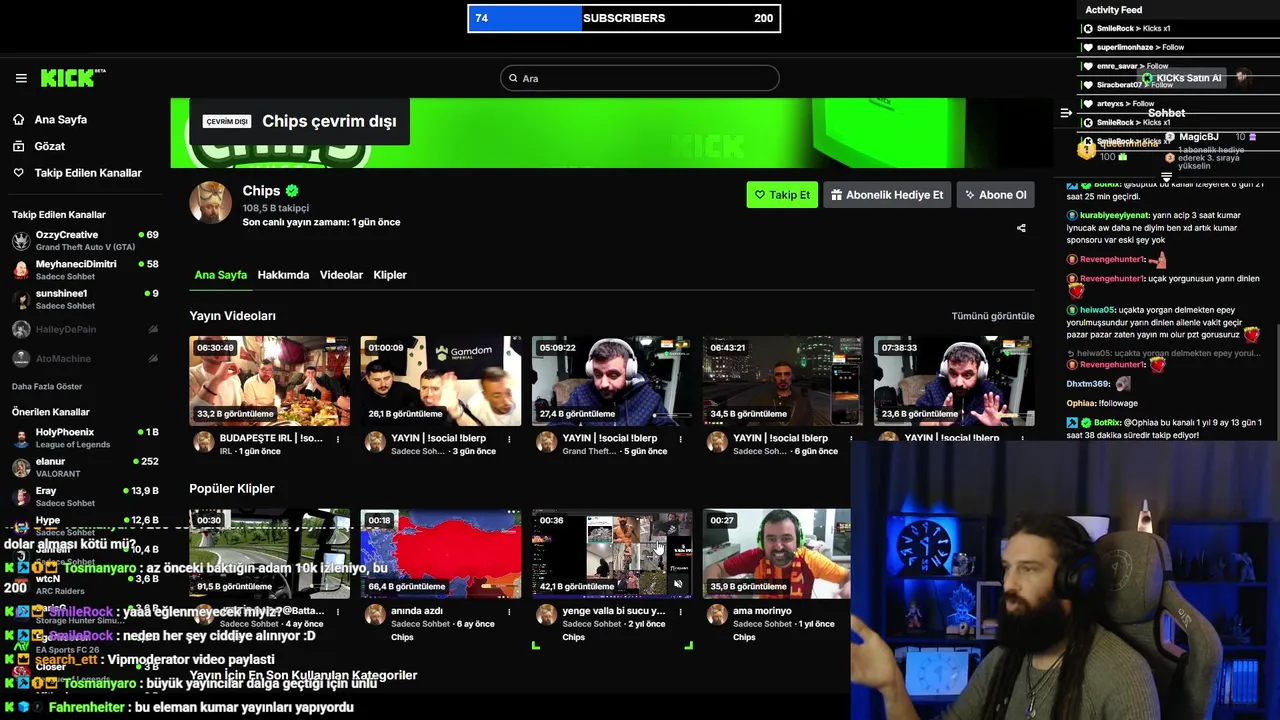Click the Ana Sayfa home icon
This screenshot has width=1280, height=720.
18,119
